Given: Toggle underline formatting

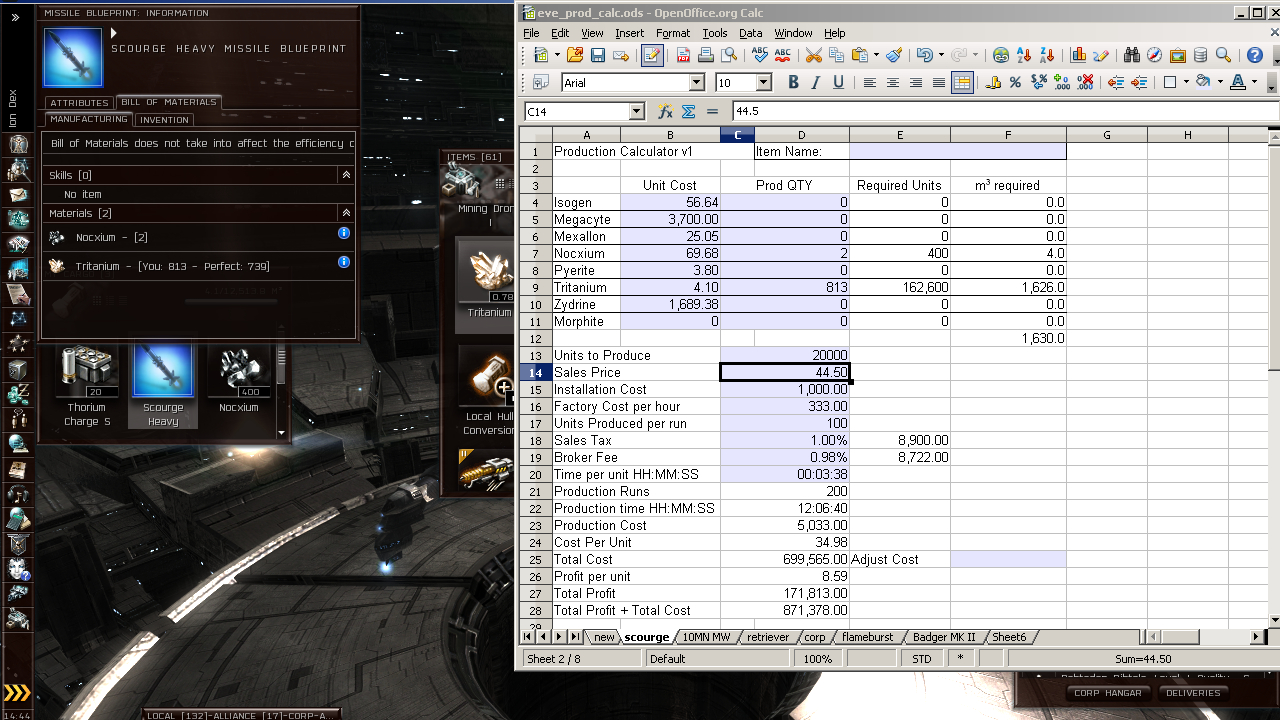Looking at the screenshot, I should click(839, 82).
